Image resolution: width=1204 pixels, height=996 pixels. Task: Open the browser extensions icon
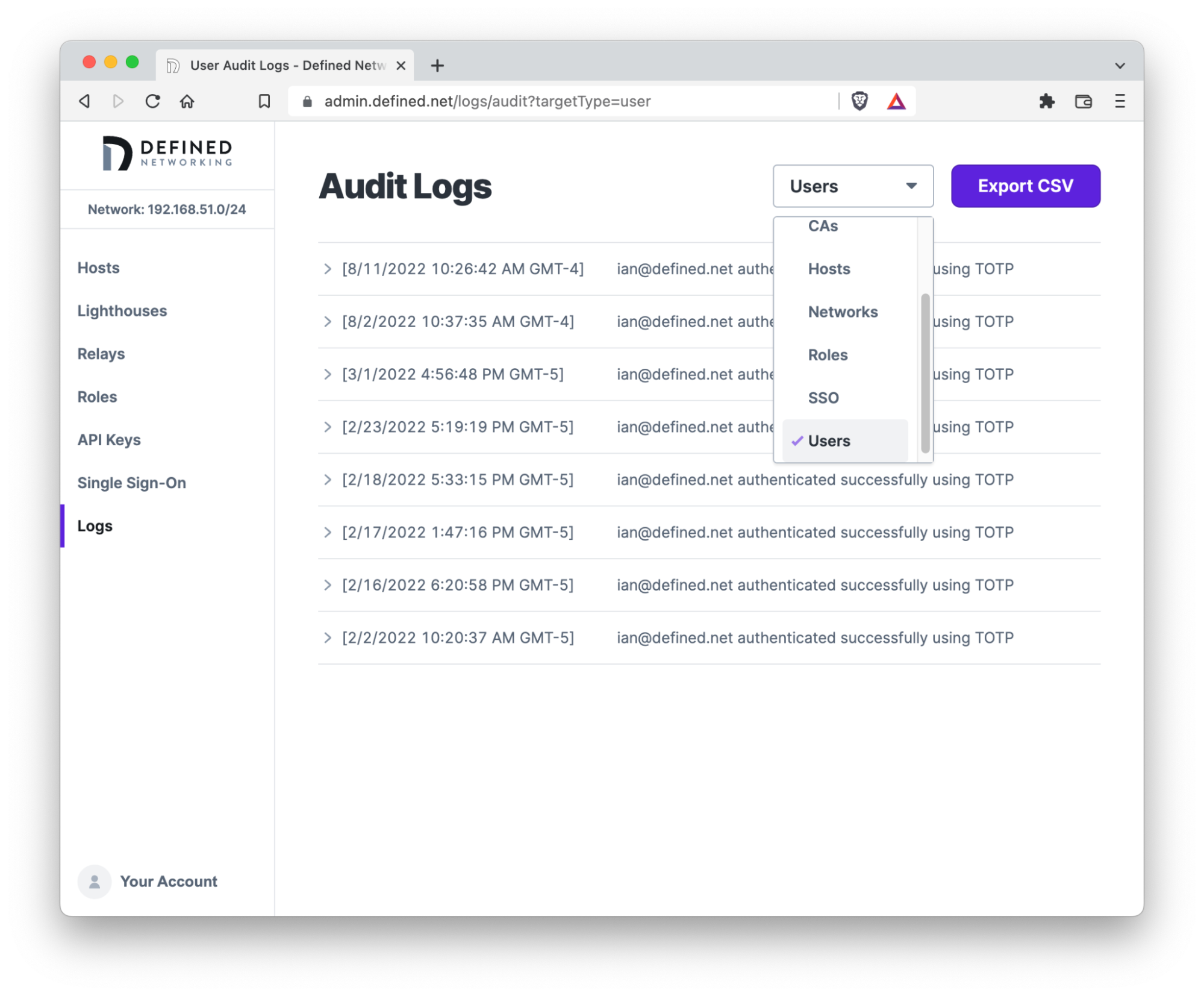point(1047,101)
